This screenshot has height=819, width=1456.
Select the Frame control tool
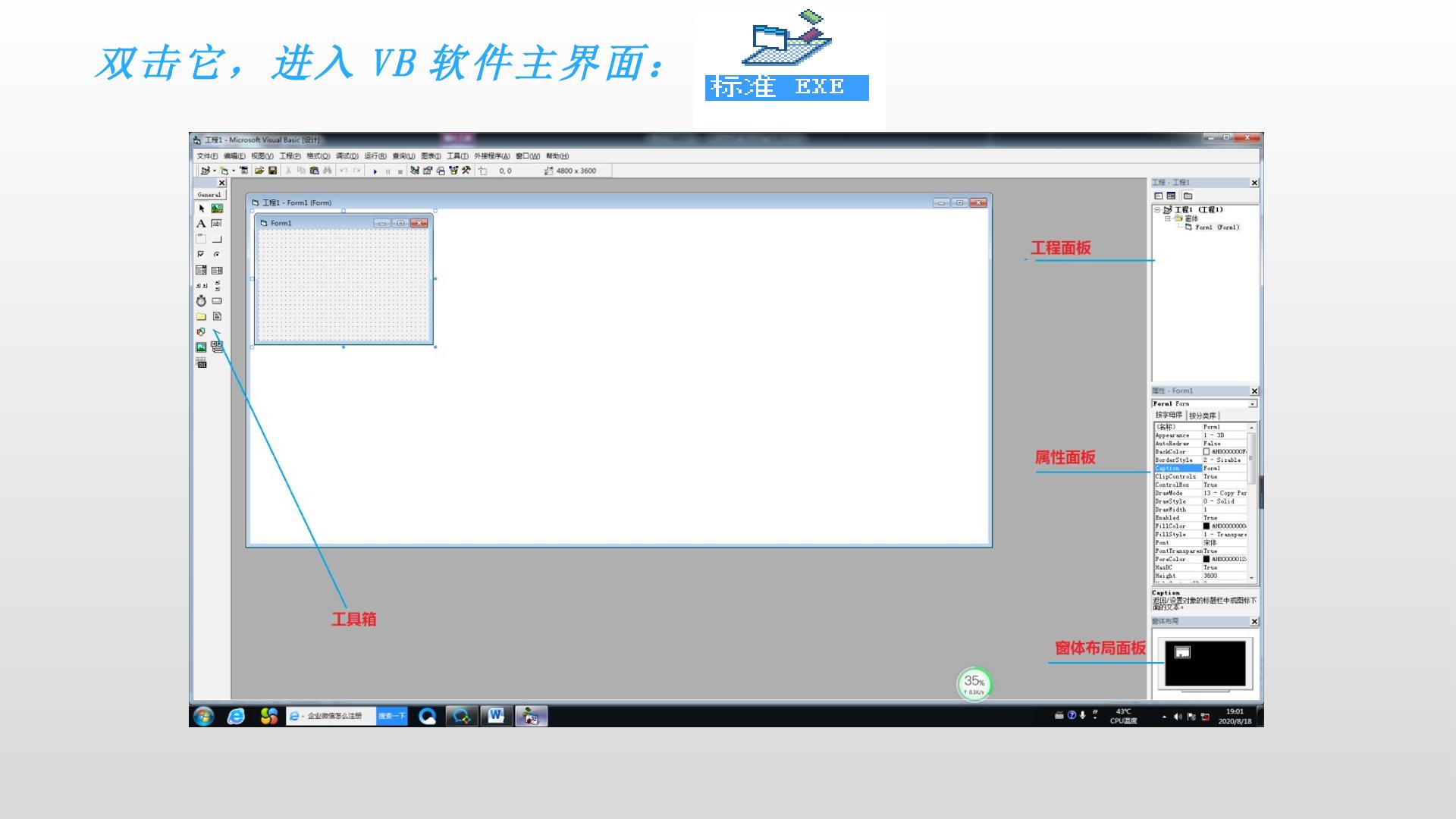(201, 239)
